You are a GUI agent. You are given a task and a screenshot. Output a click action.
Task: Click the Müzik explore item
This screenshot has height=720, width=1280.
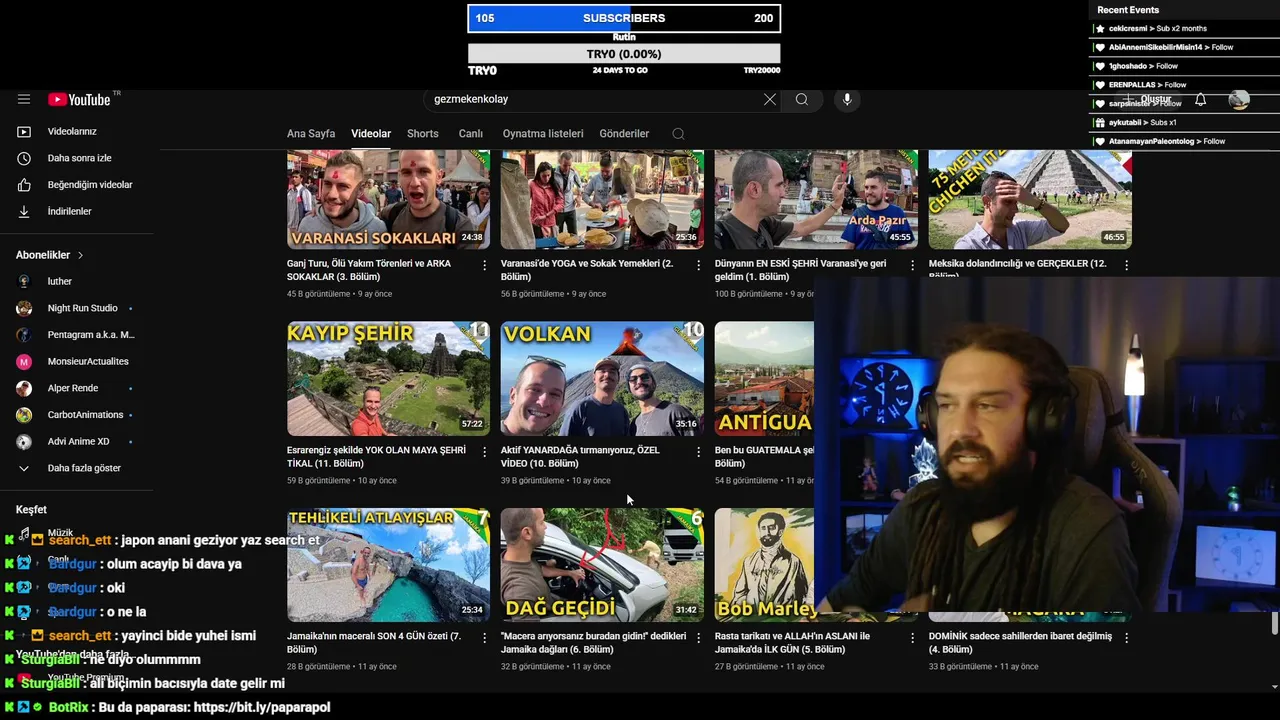pyautogui.click(x=60, y=533)
